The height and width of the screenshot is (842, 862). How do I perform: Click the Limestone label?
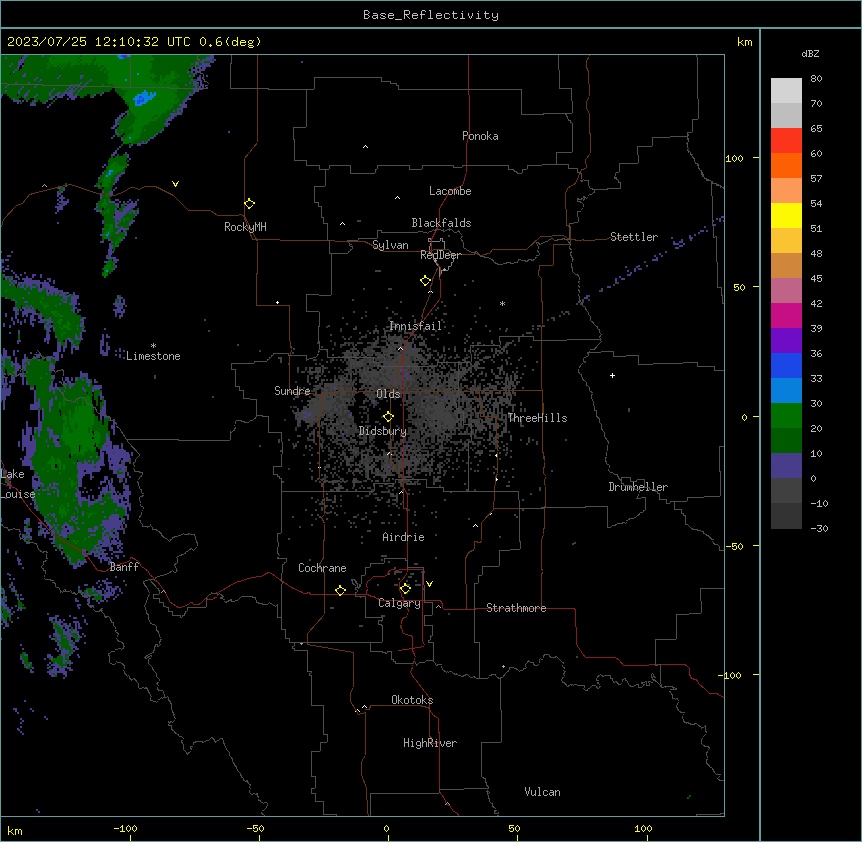click(153, 356)
